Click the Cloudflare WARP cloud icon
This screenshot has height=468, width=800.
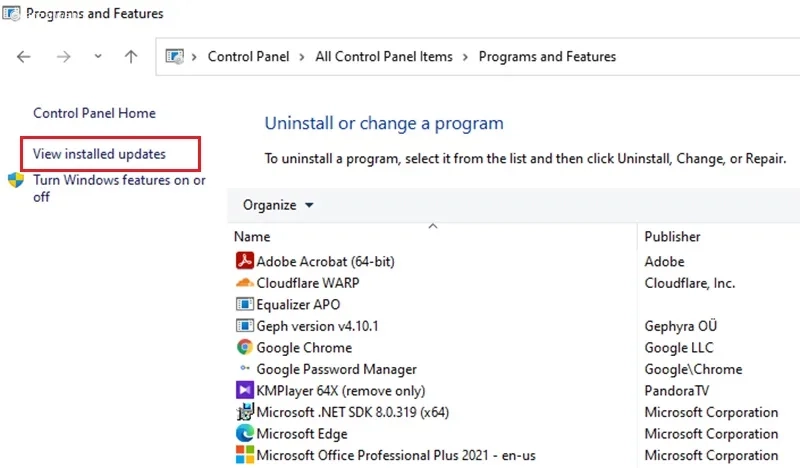coord(245,283)
